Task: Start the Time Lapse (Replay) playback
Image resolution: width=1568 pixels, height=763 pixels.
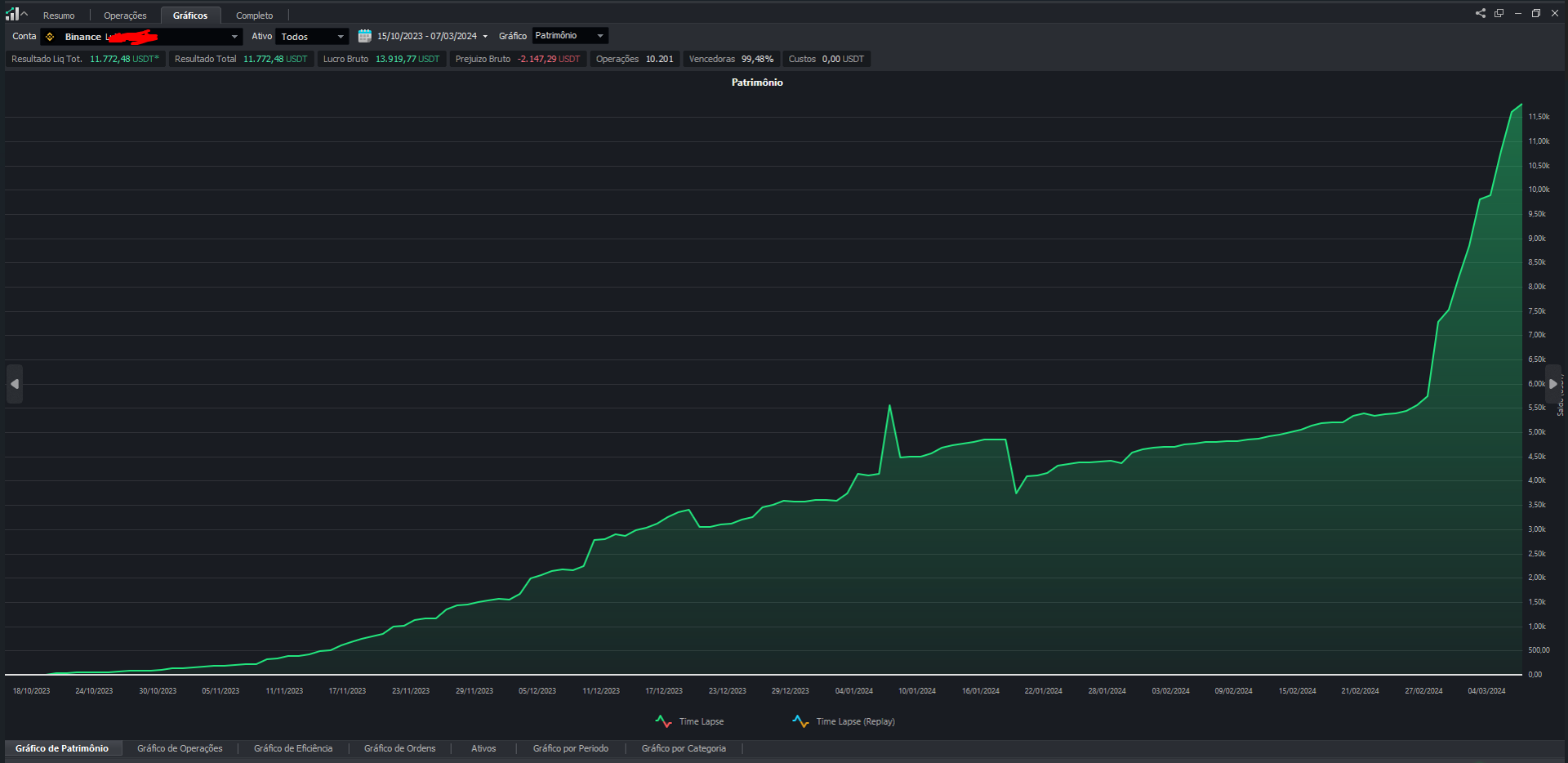Action: click(x=855, y=721)
